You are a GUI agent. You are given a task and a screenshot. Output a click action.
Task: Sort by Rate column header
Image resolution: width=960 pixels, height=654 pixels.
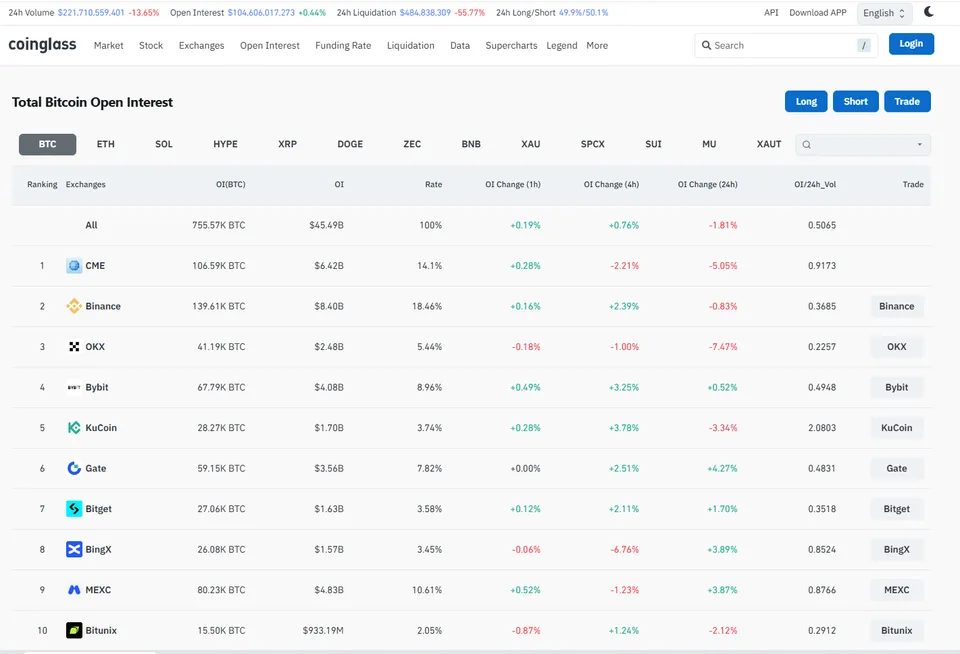pyautogui.click(x=433, y=184)
